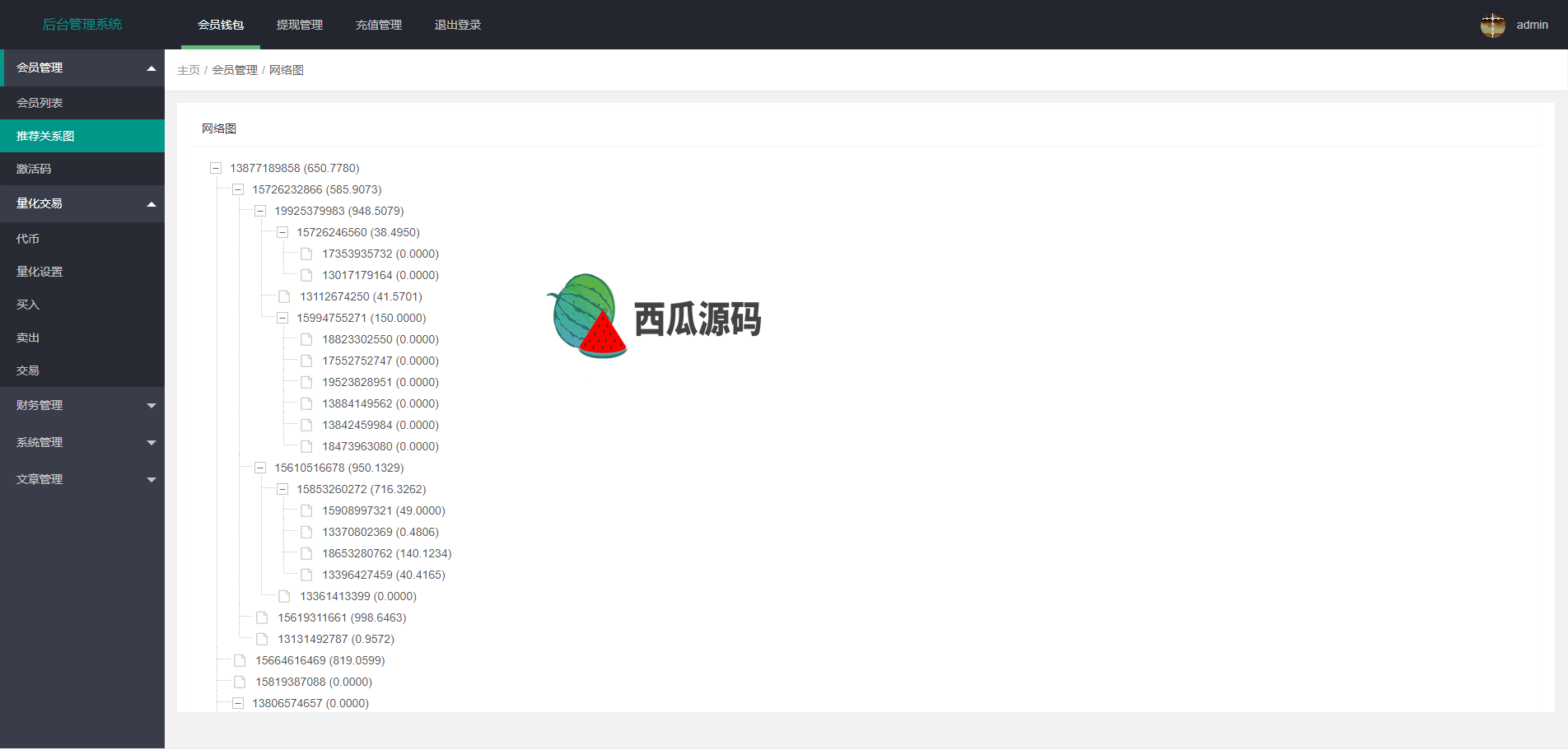Collapse node 15726246560
The height and width of the screenshot is (750, 1568).
point(282,232)
